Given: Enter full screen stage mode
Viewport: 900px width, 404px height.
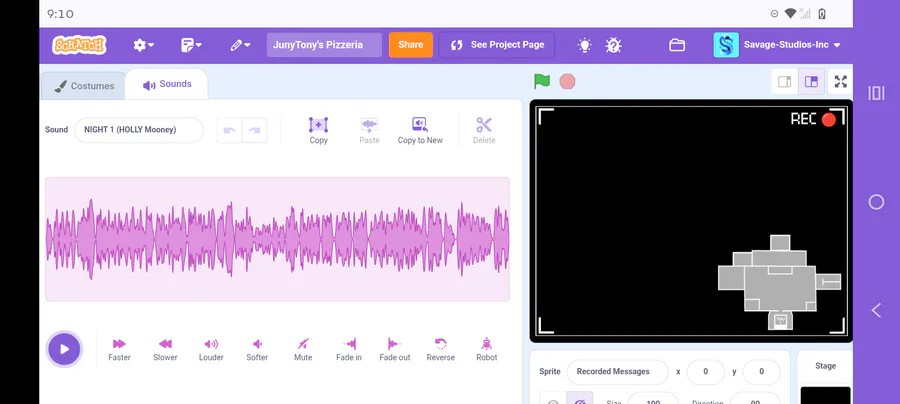Looking at the screenshot, I should click(840, 81).
